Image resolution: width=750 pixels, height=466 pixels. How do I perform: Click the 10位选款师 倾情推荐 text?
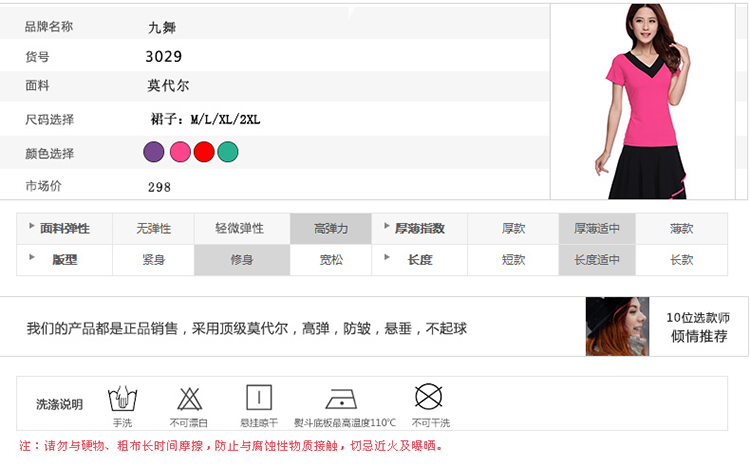click(698, 327)
